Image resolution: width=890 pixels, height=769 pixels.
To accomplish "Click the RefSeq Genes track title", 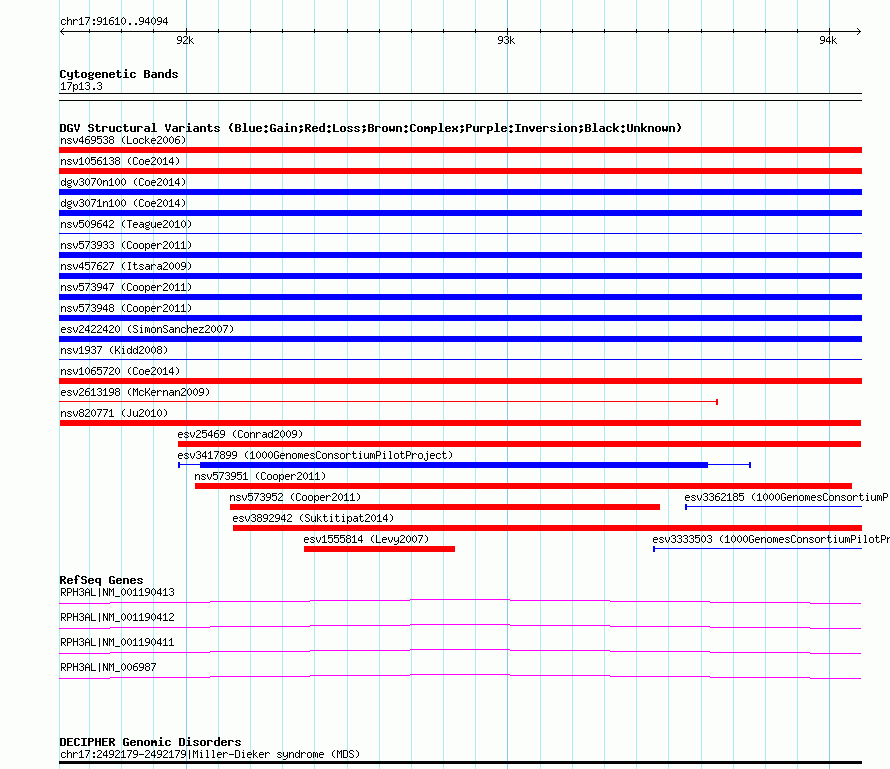I will (102, 580).
